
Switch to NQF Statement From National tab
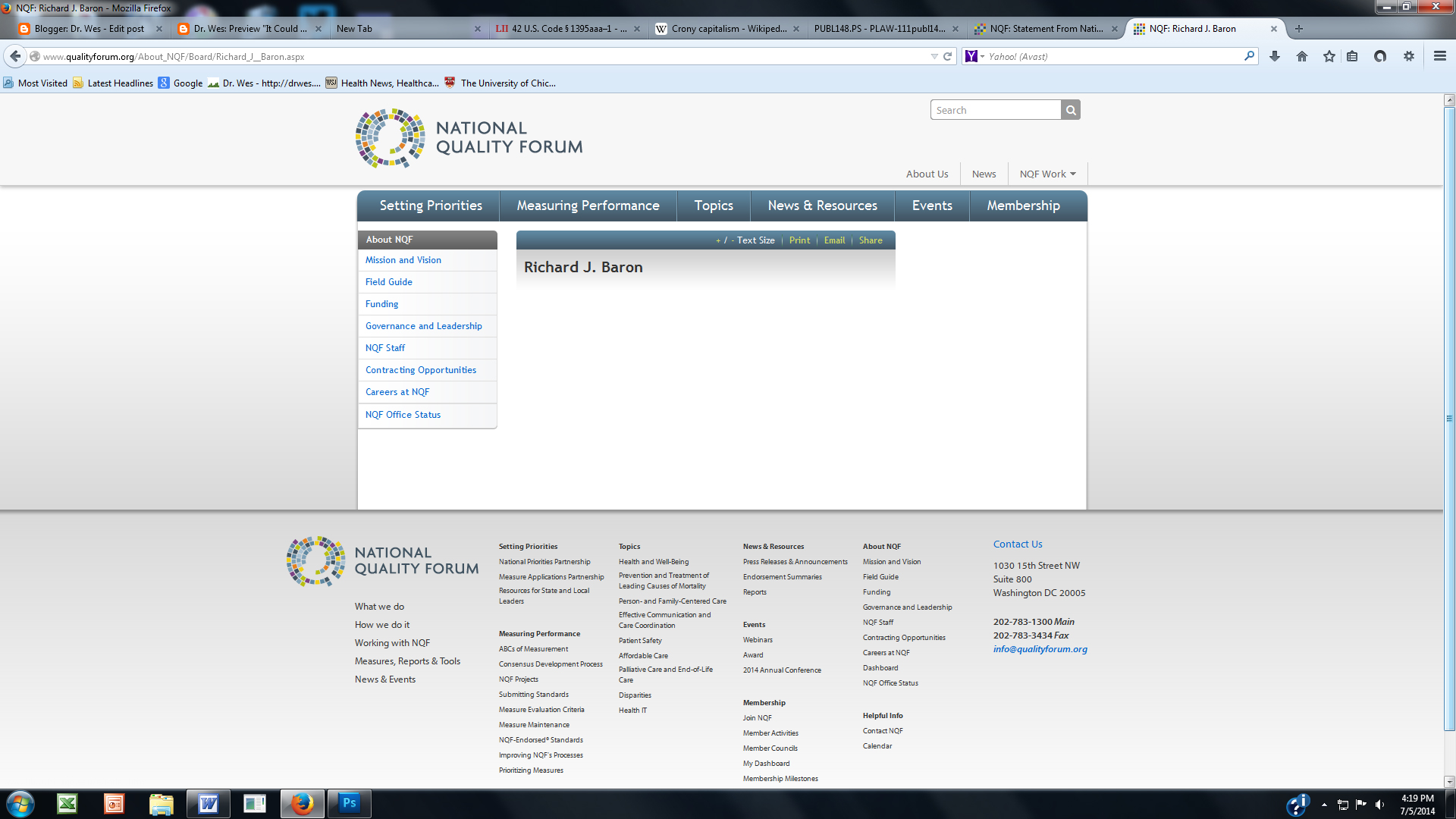[1045, 29]
